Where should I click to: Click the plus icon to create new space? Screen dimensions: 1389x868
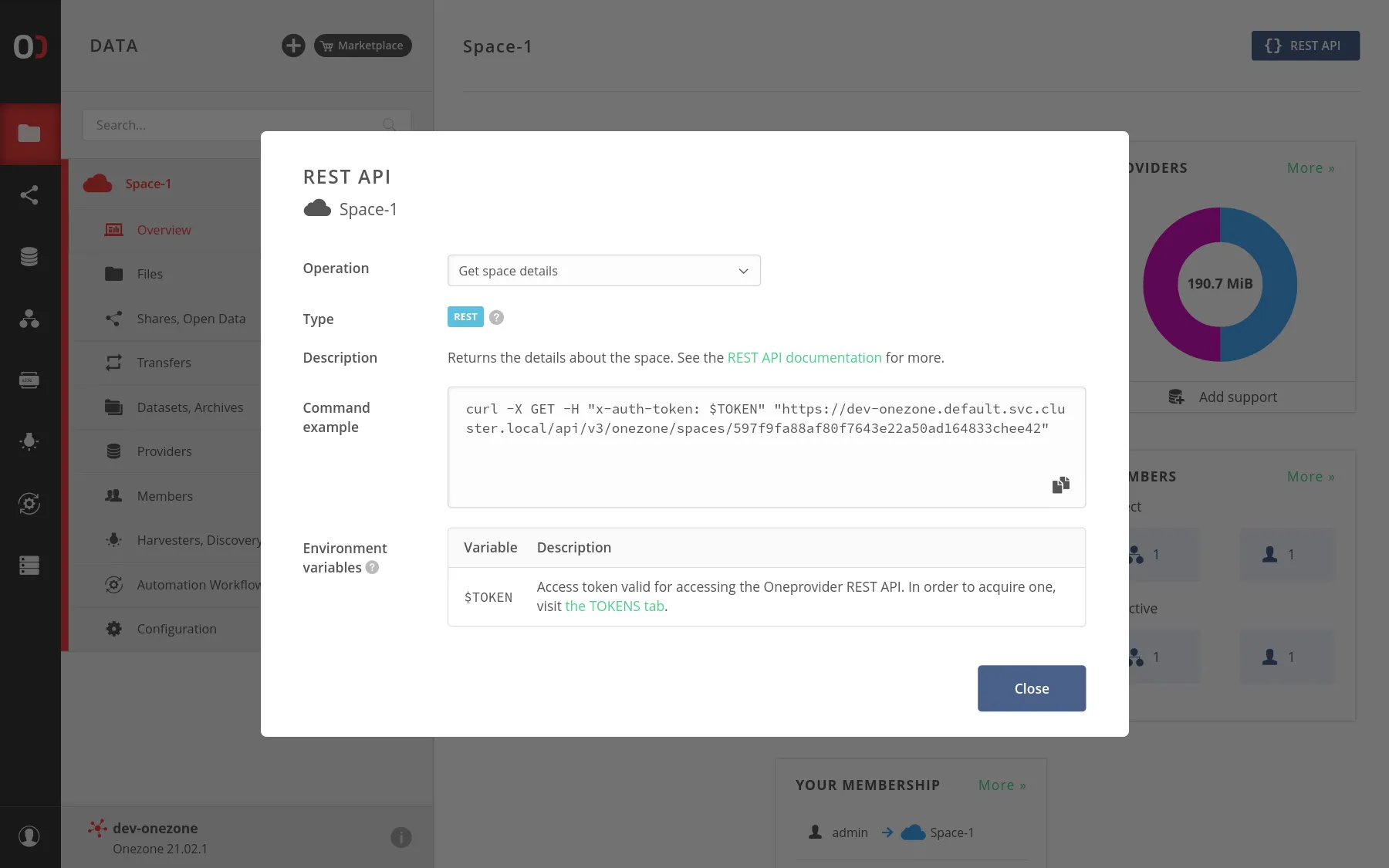(293, 46)
